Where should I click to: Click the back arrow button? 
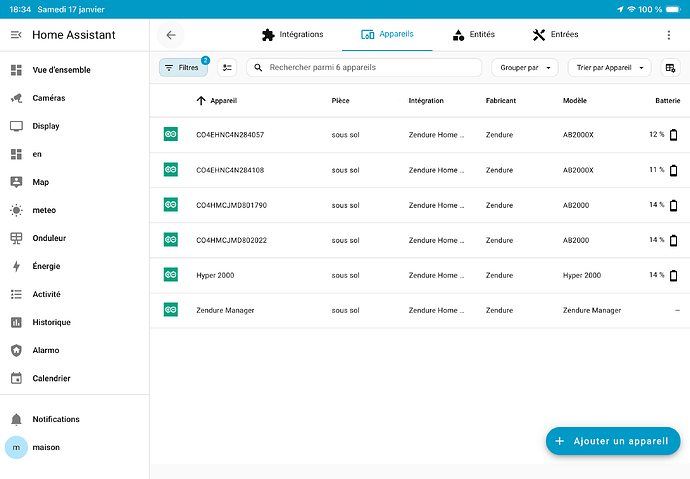point(171,35)
